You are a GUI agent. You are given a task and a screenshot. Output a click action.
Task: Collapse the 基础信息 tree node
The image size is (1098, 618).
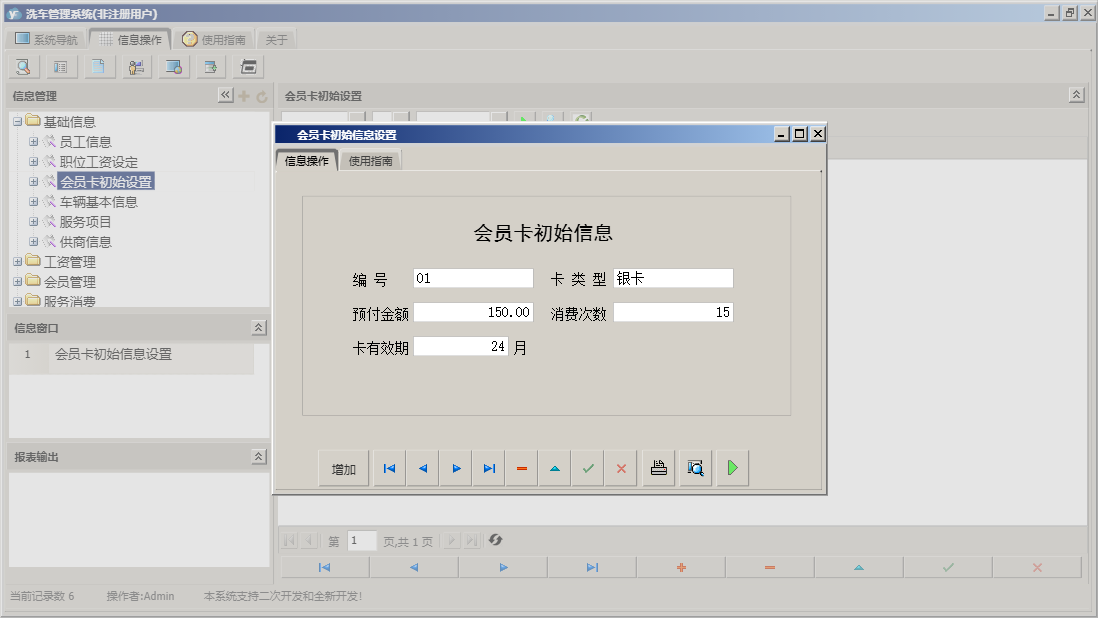point(16,120)
